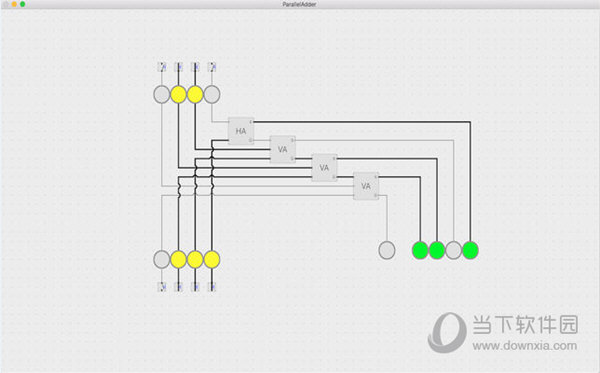
Task: Toggle the second switch in the top input row
Action: [178, 67]
